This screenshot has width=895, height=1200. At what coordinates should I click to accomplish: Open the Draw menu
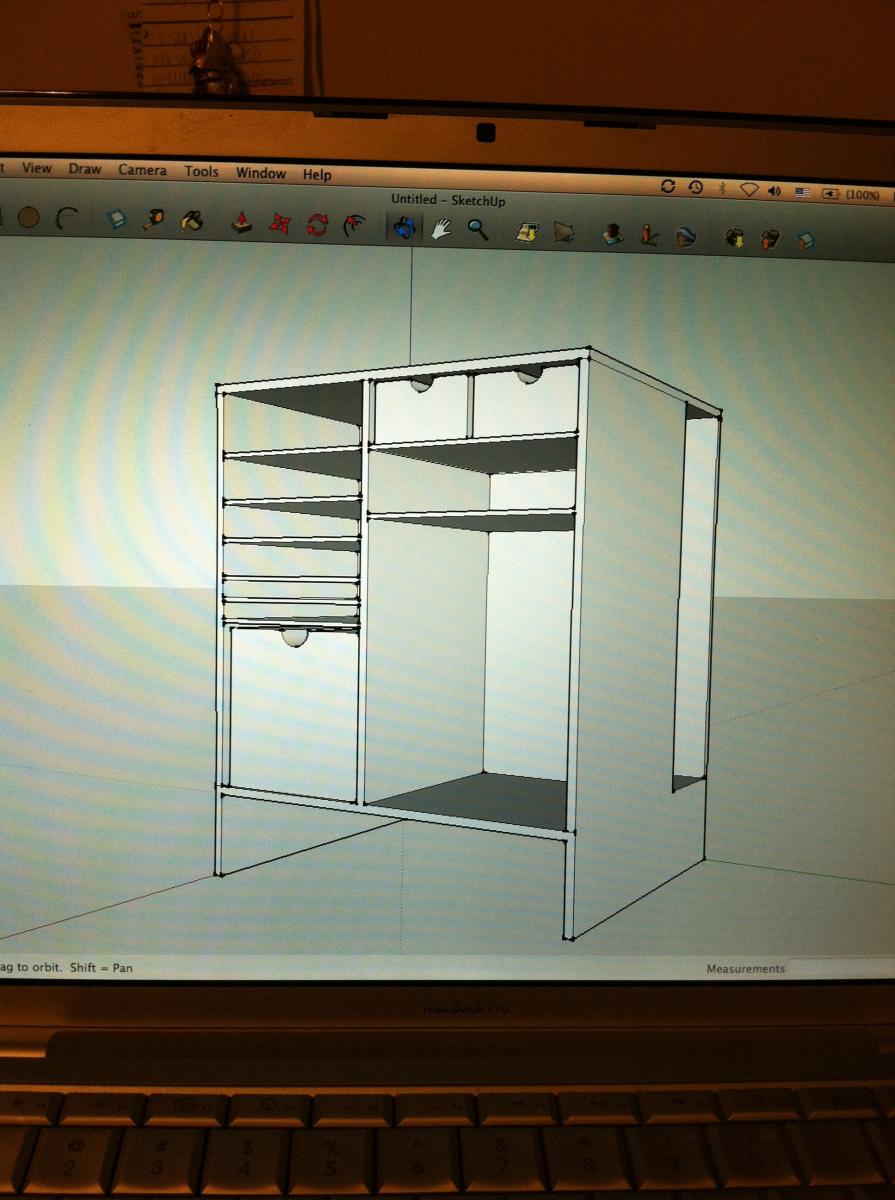coord(85,169)
